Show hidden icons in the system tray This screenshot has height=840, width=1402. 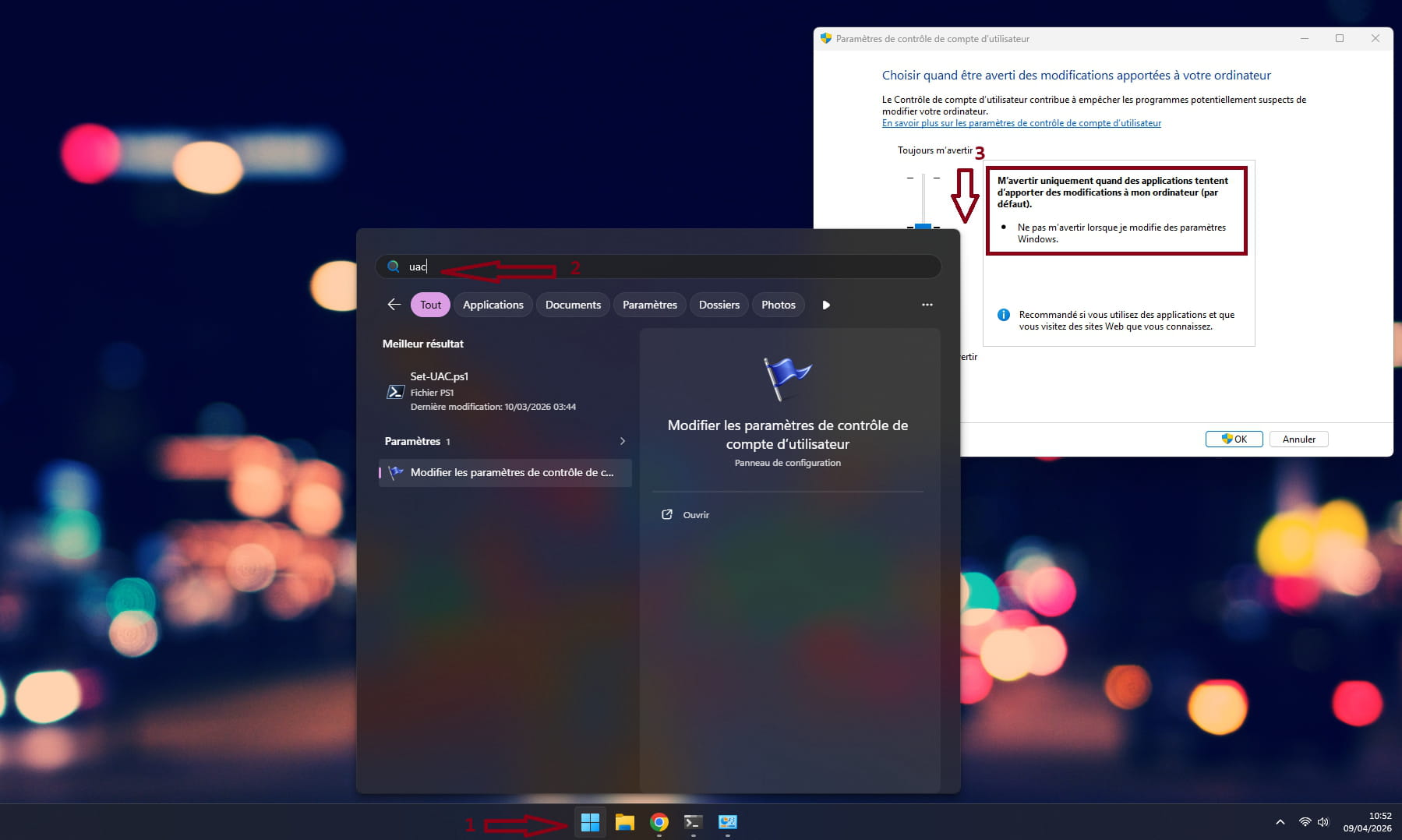coord(1280,822)
